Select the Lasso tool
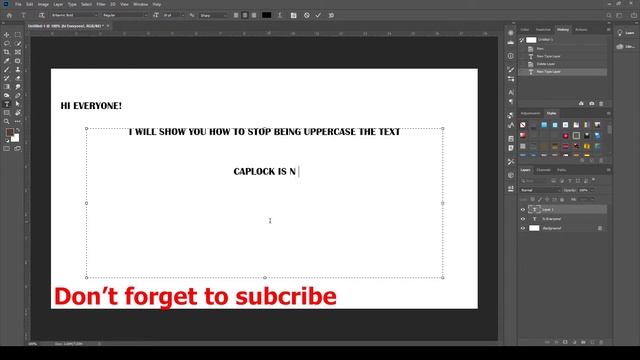This screenshot has width=640, height=360. (7, 43)
